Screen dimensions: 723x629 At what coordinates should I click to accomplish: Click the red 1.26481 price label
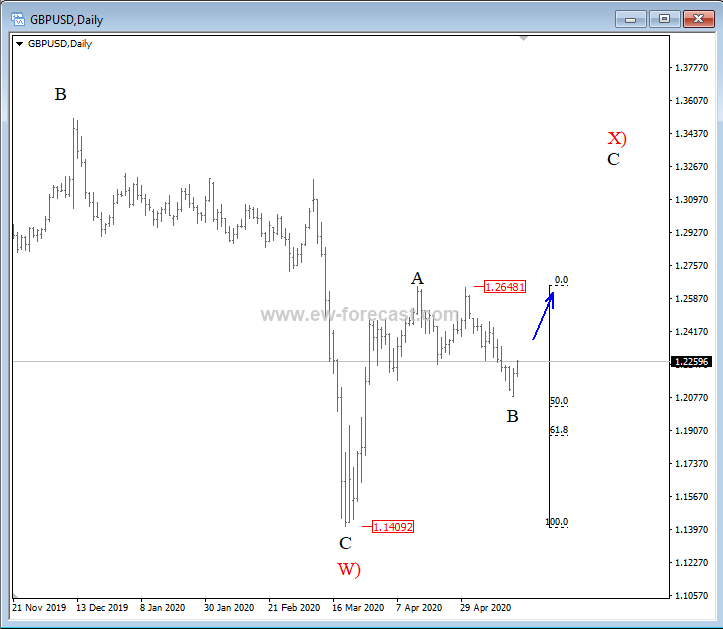click(x=504, y=287)
